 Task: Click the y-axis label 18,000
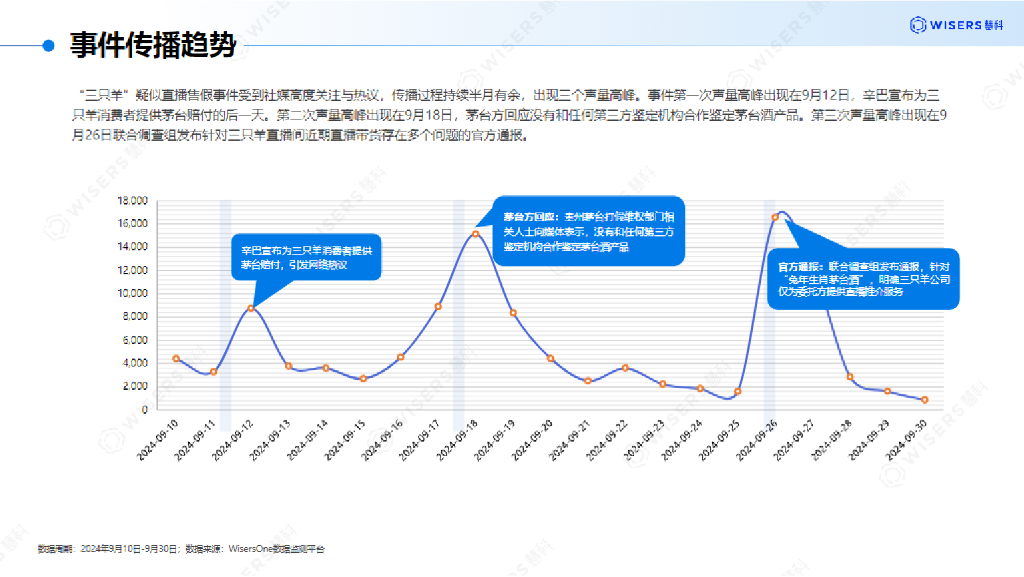133,200
